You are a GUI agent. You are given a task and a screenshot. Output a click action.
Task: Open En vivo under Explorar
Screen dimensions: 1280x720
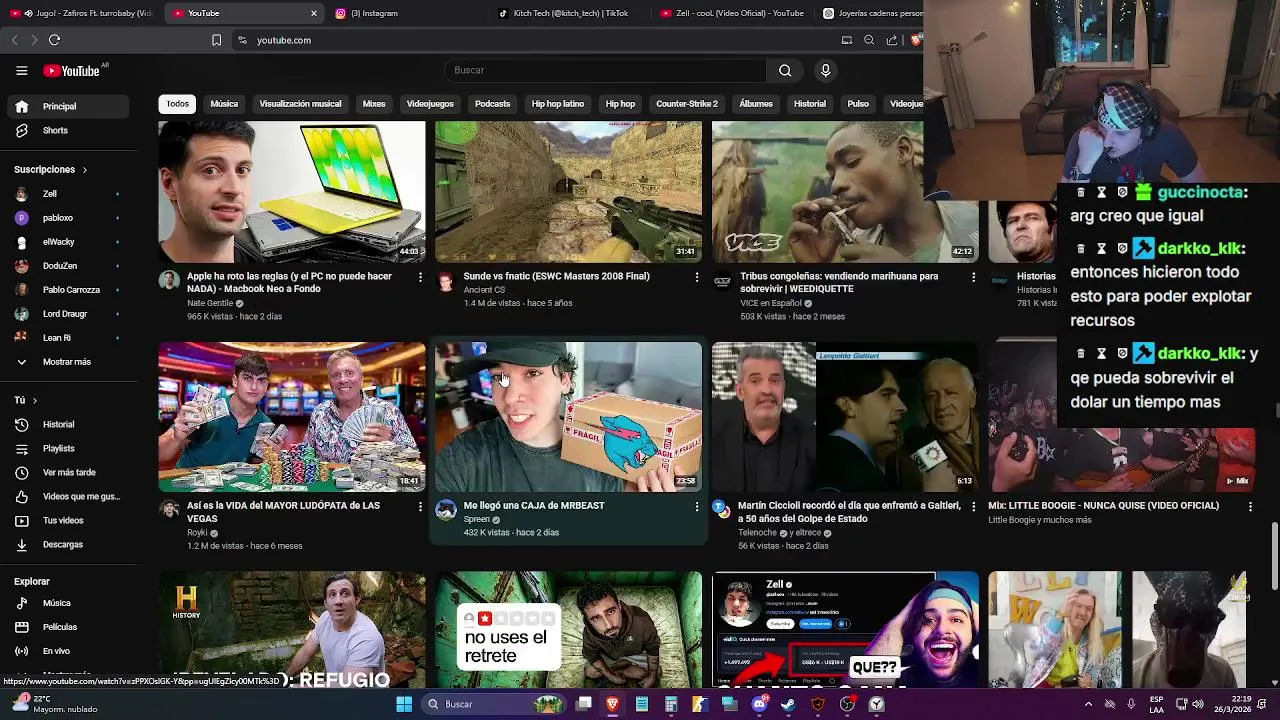(68, 651)
